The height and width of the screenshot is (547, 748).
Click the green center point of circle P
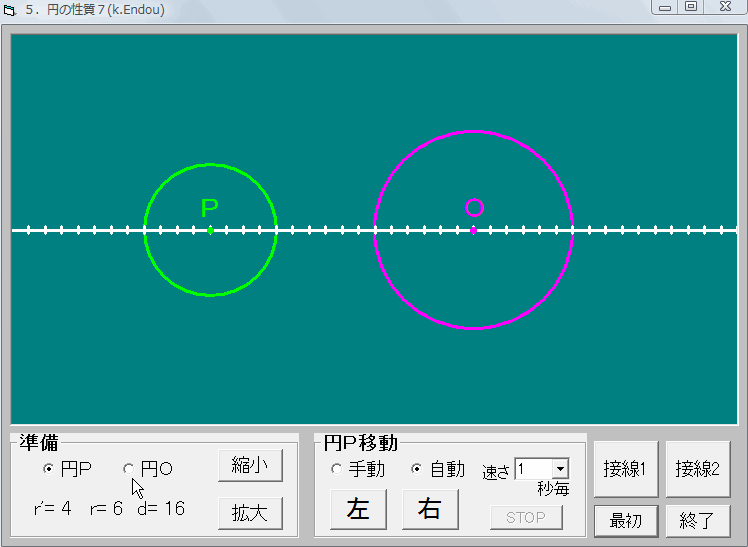click(x=210, y=231)
